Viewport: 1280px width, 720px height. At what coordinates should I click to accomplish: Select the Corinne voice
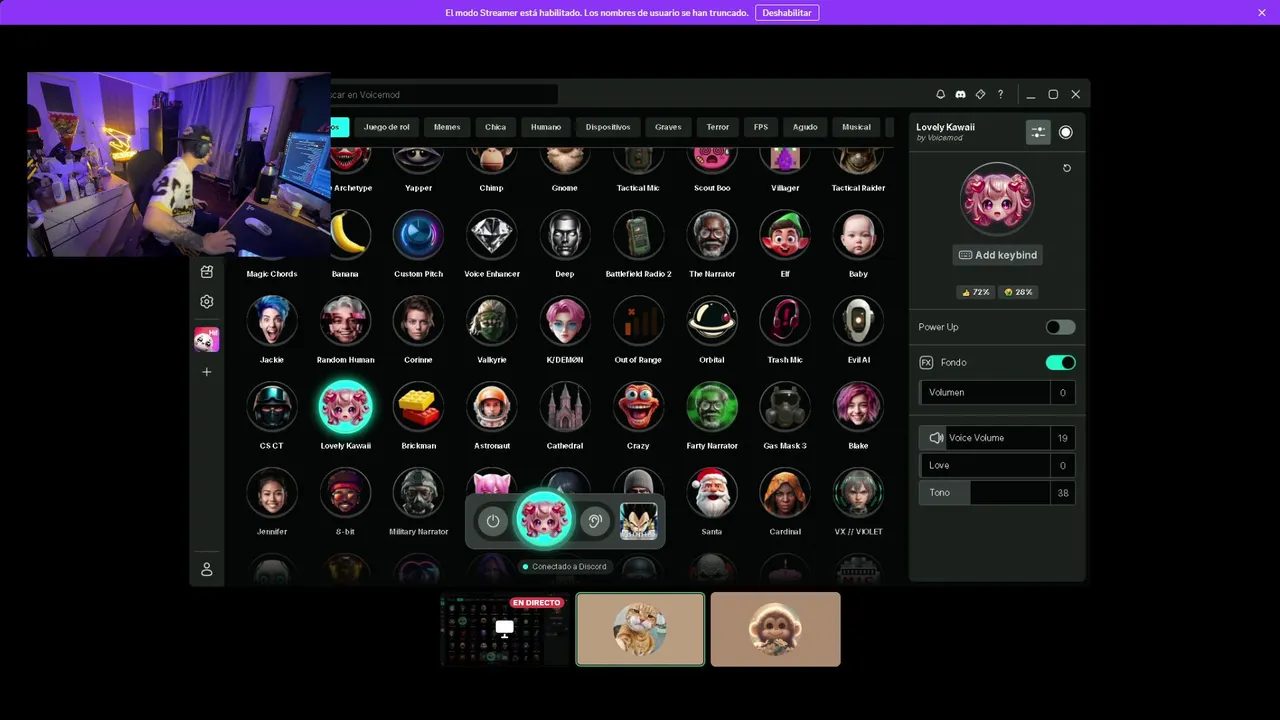coord(418,321)
